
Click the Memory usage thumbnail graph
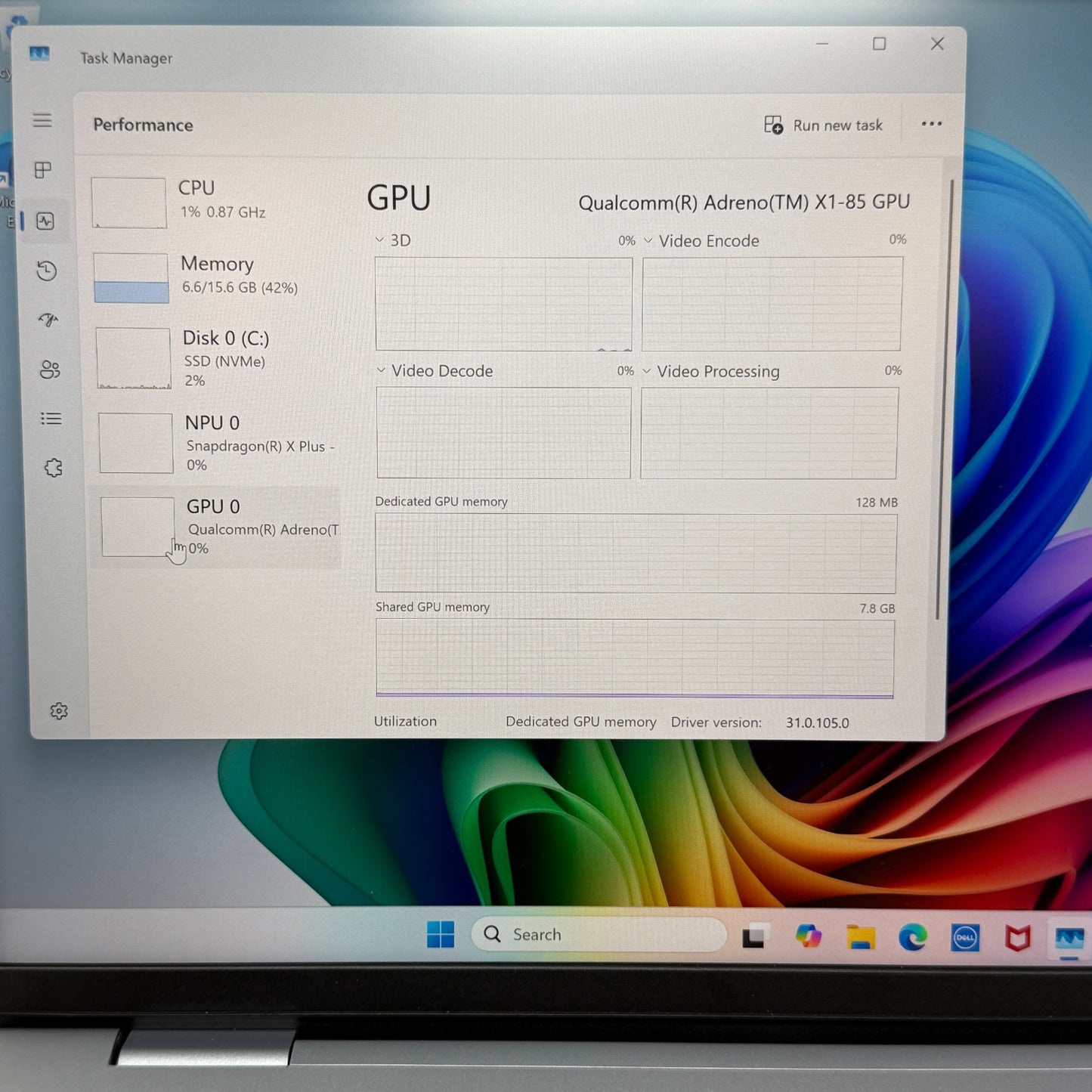pos(131,278)
